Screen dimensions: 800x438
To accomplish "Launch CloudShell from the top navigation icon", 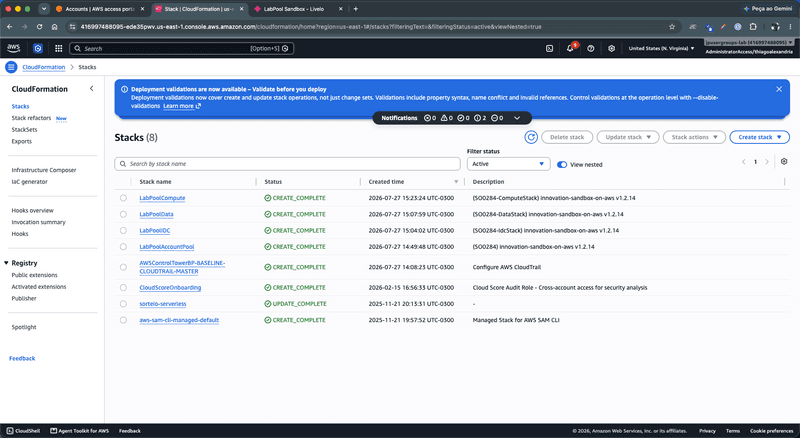I will 549,48.
